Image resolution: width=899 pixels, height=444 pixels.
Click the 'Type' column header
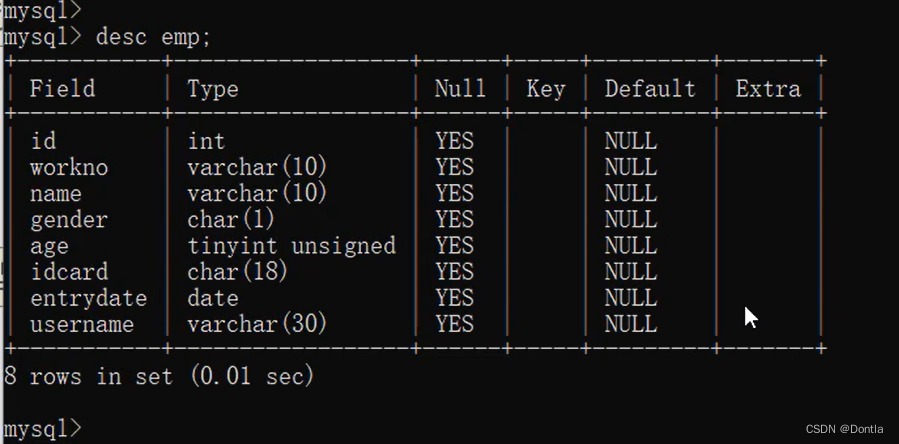(x=213, y=89)
